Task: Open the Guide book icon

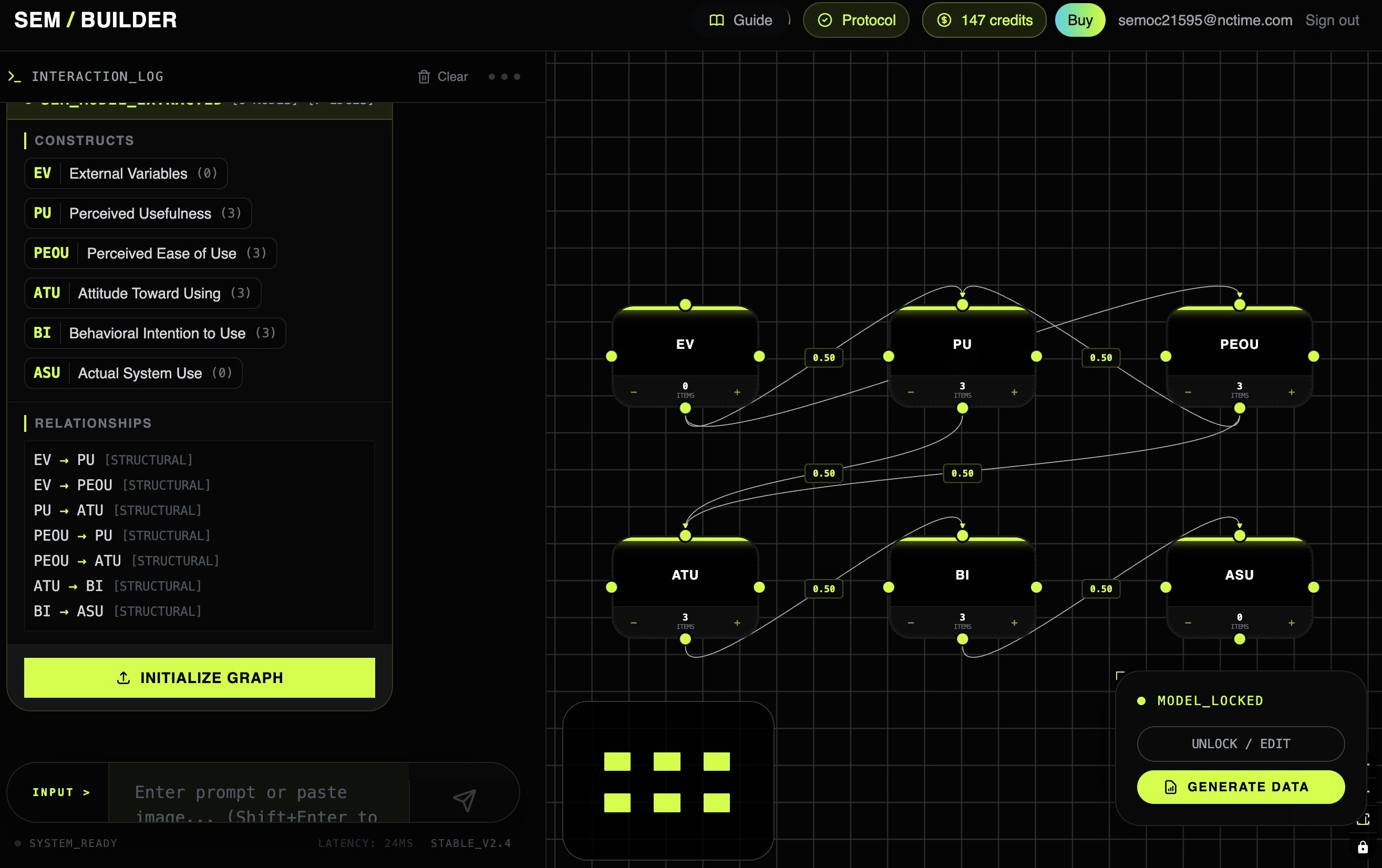Action: tap(716, 20)
